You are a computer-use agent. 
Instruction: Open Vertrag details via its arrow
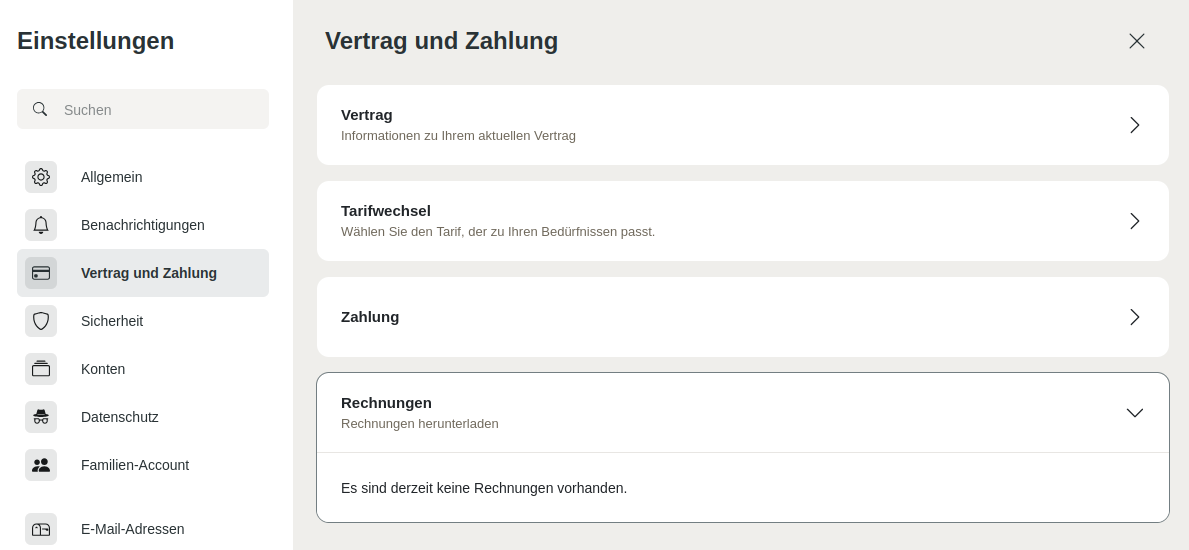[x=1134, y=125]
